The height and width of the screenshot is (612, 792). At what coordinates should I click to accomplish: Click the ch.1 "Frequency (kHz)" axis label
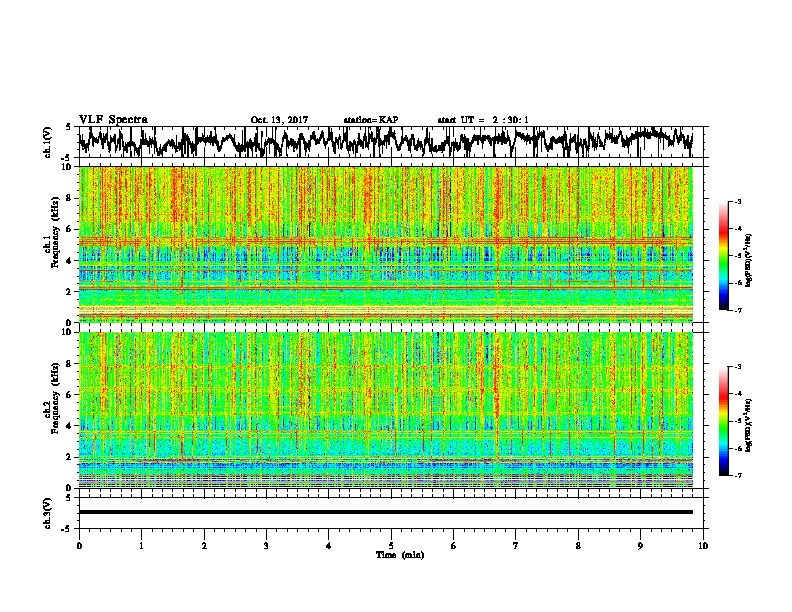55,232
